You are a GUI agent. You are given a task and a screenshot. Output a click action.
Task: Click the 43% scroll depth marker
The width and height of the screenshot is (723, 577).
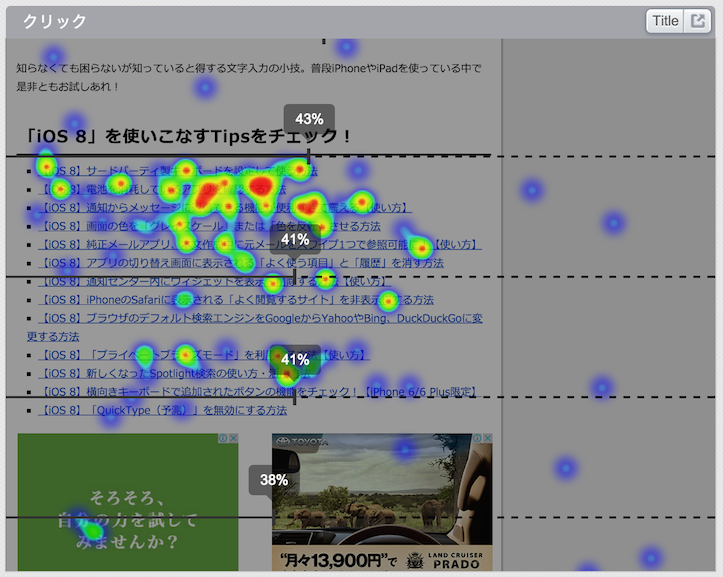308,119
